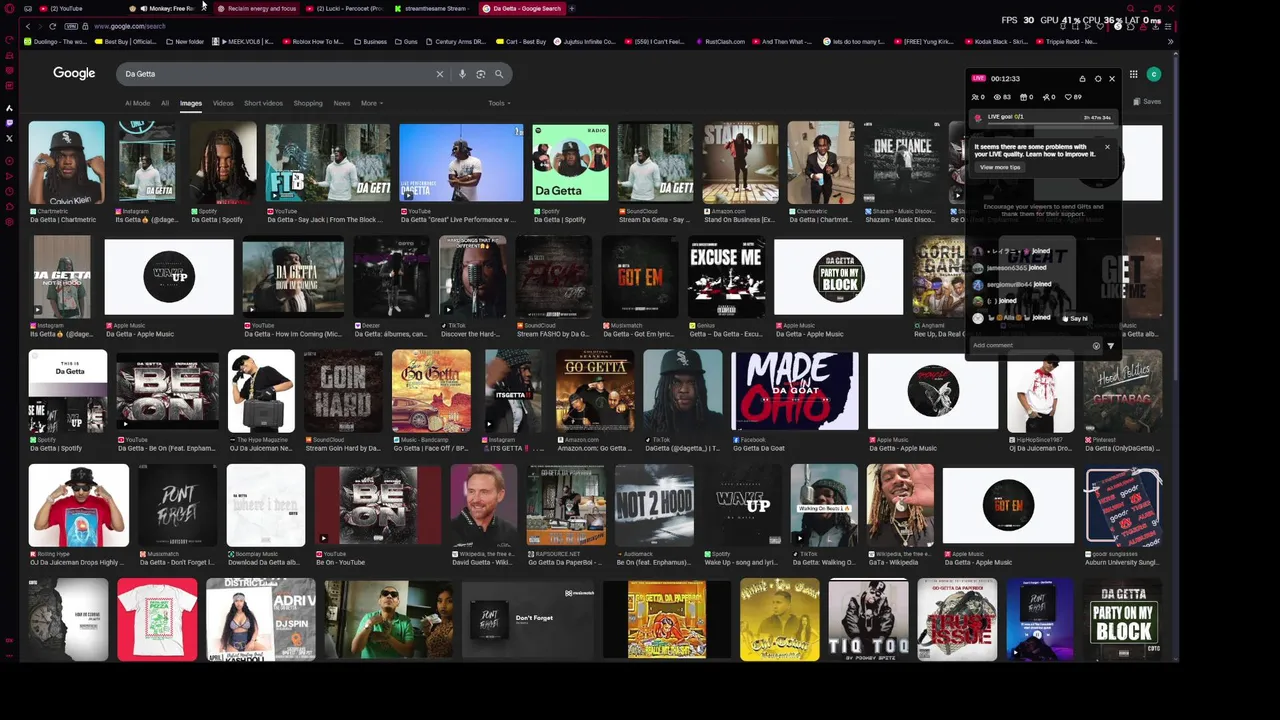Switch to All results tab
The image size is (1280, 720).
tap(165, 103)
